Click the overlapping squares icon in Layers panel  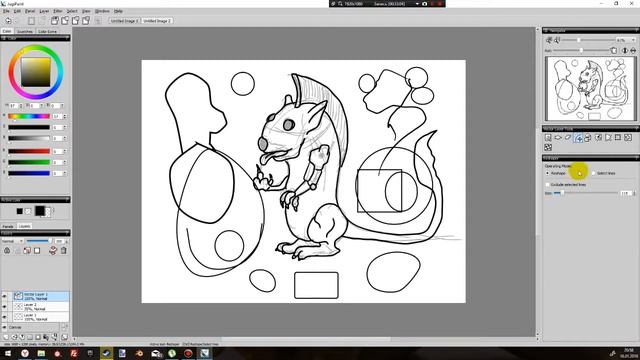[x=27, y=251]
